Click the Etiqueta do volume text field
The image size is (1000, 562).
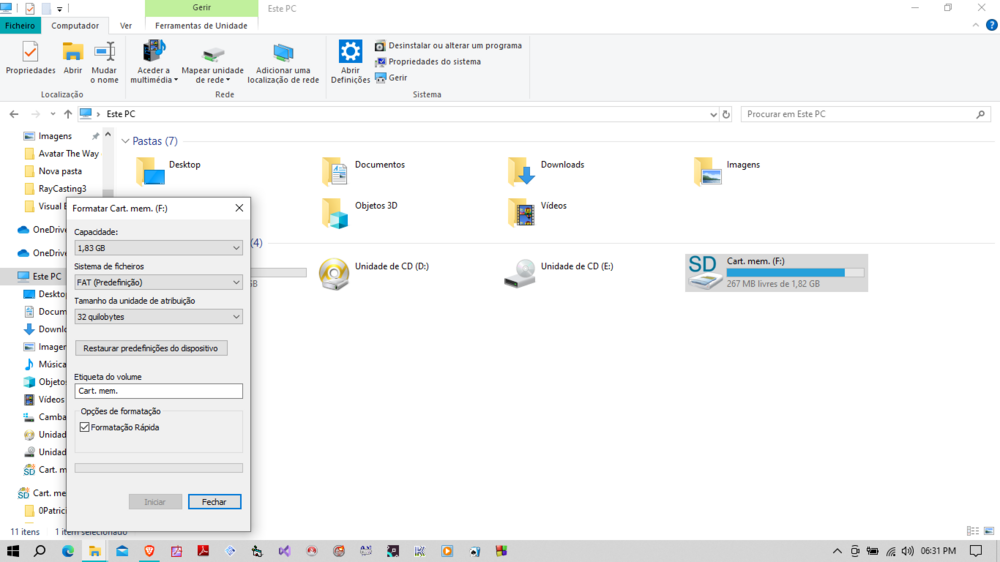pos(158,391)
